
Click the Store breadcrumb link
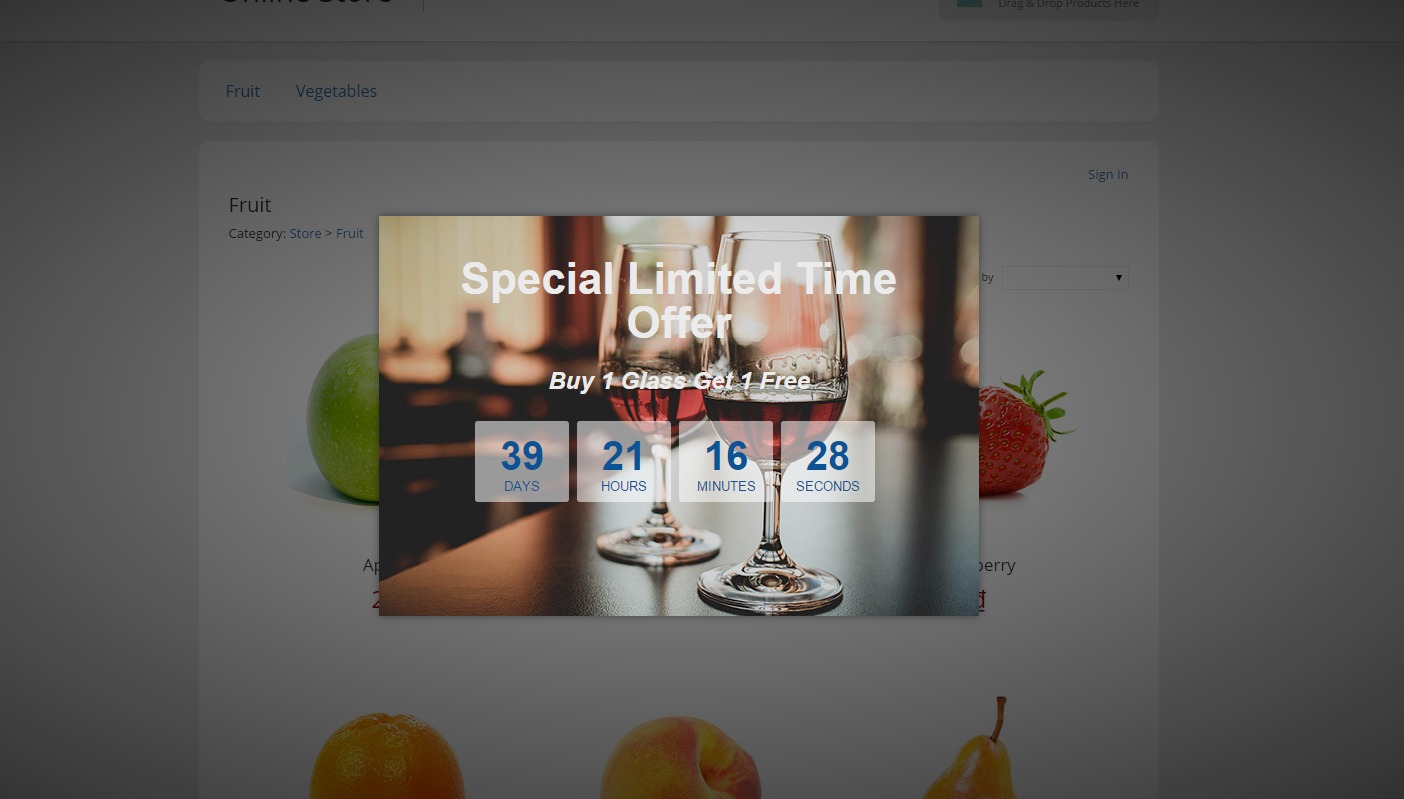[305, 233]
